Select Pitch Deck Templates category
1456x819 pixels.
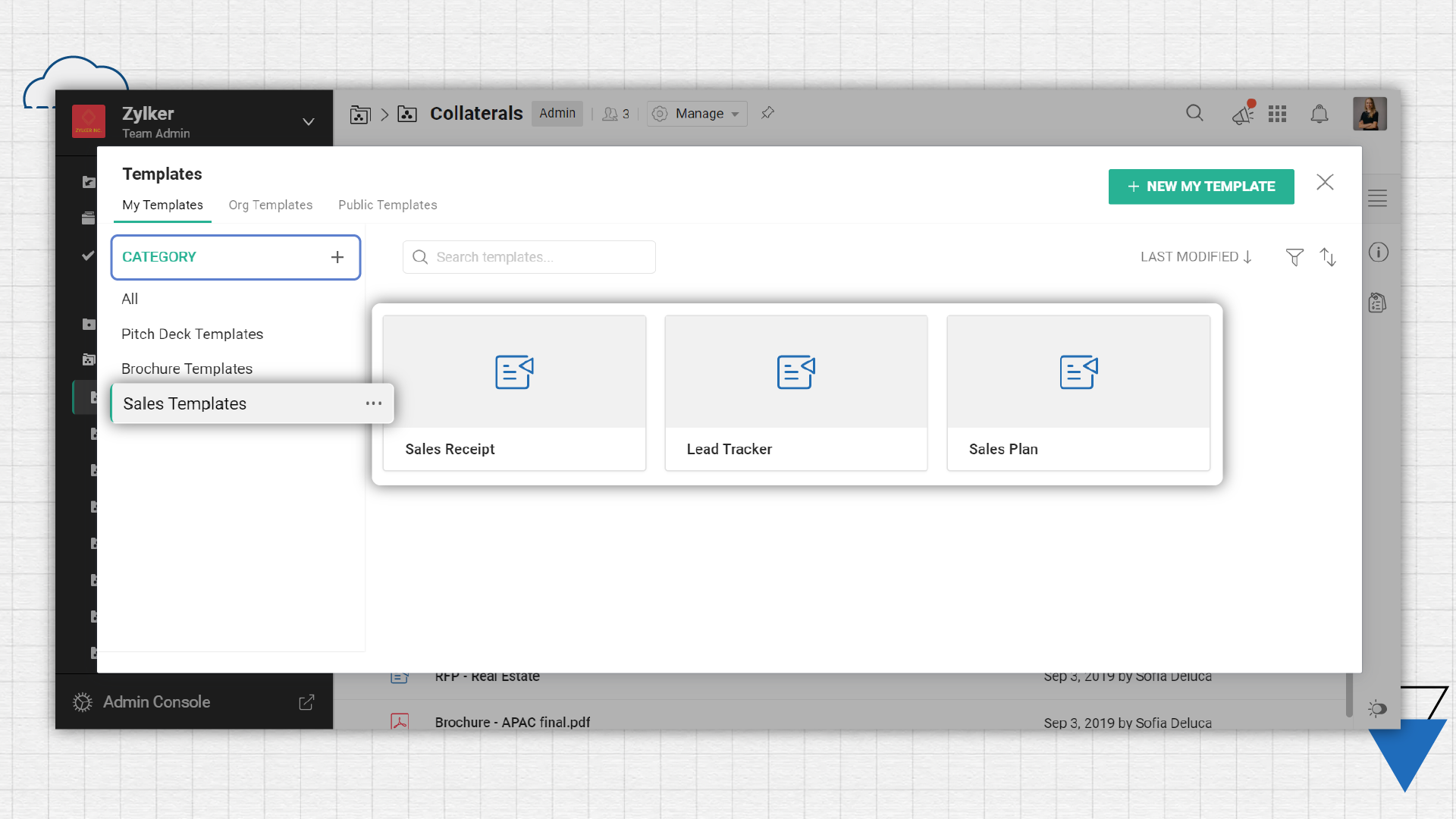[x=193, y=334]
